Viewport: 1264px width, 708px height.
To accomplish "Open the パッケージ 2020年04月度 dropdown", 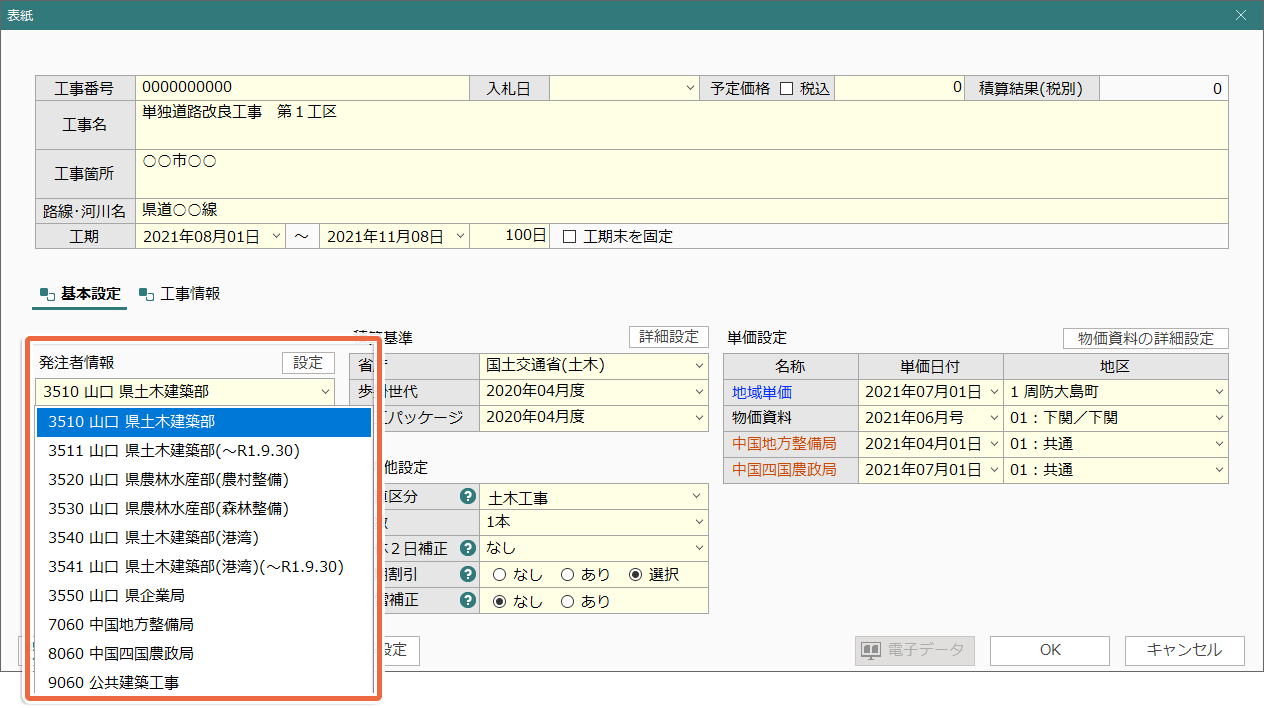I will (699, 417).
